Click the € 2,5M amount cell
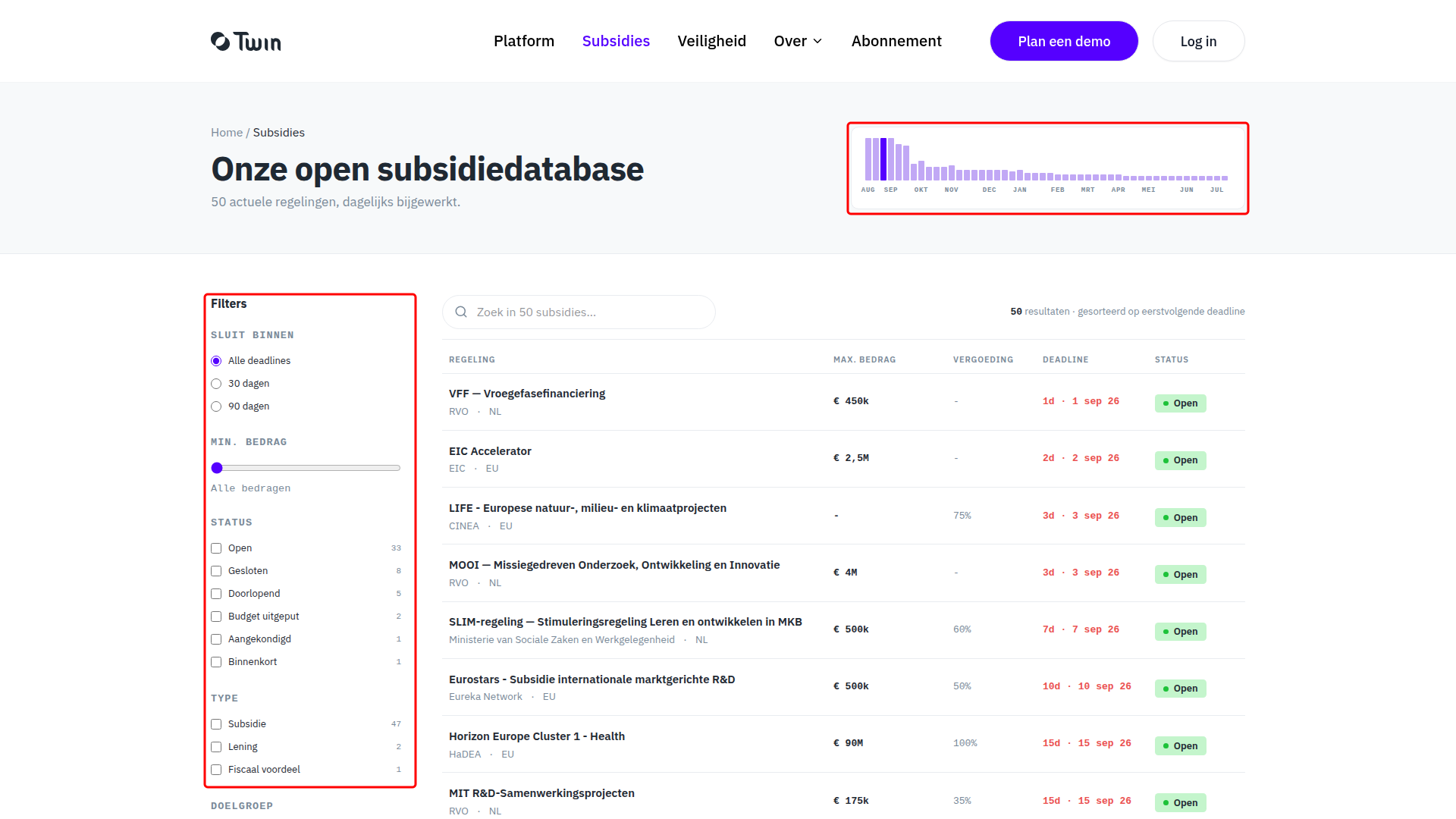1456x819 pixels. (851, 458)
